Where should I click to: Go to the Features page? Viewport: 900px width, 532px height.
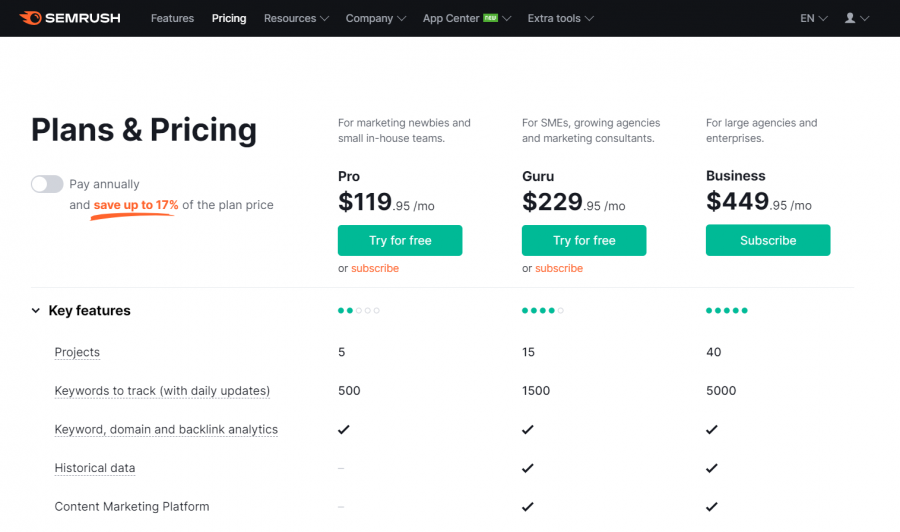(x=172, y=18)
